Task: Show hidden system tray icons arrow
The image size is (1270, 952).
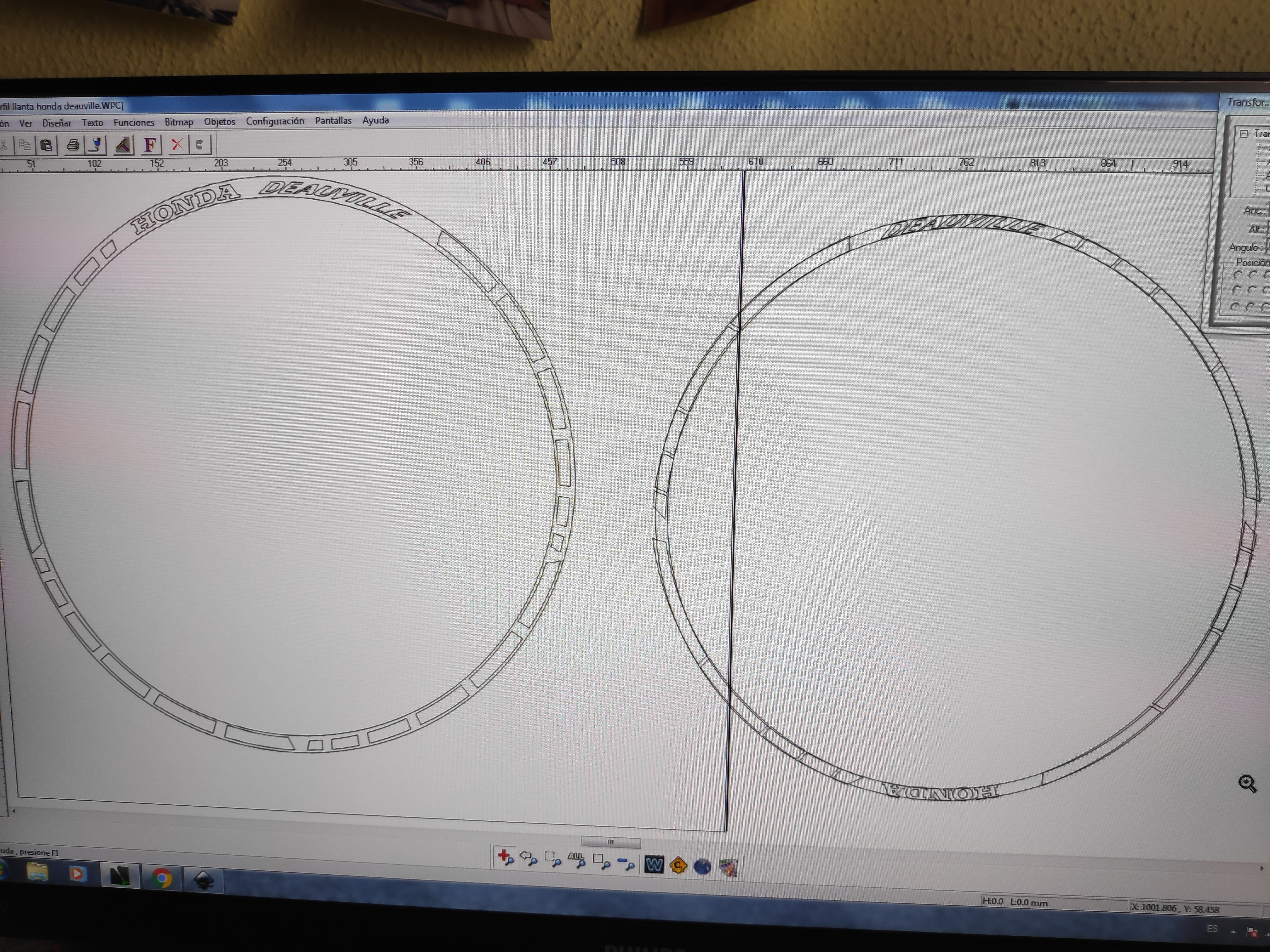Action: [1233, 931]
